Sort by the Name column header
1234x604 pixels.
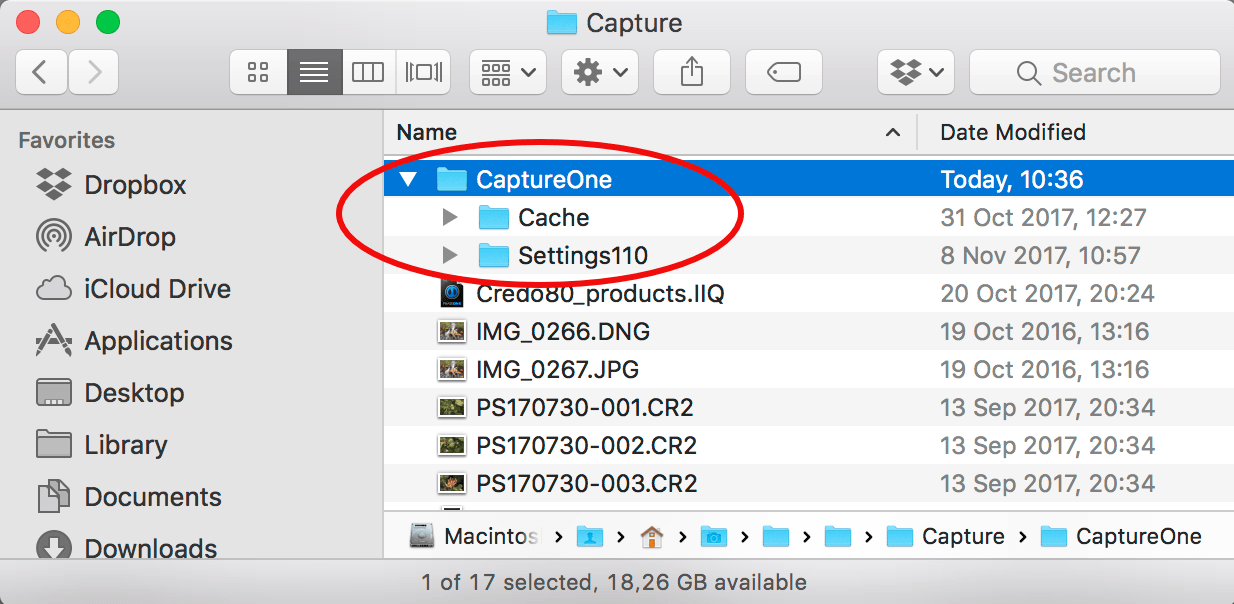tap(650, 132)
